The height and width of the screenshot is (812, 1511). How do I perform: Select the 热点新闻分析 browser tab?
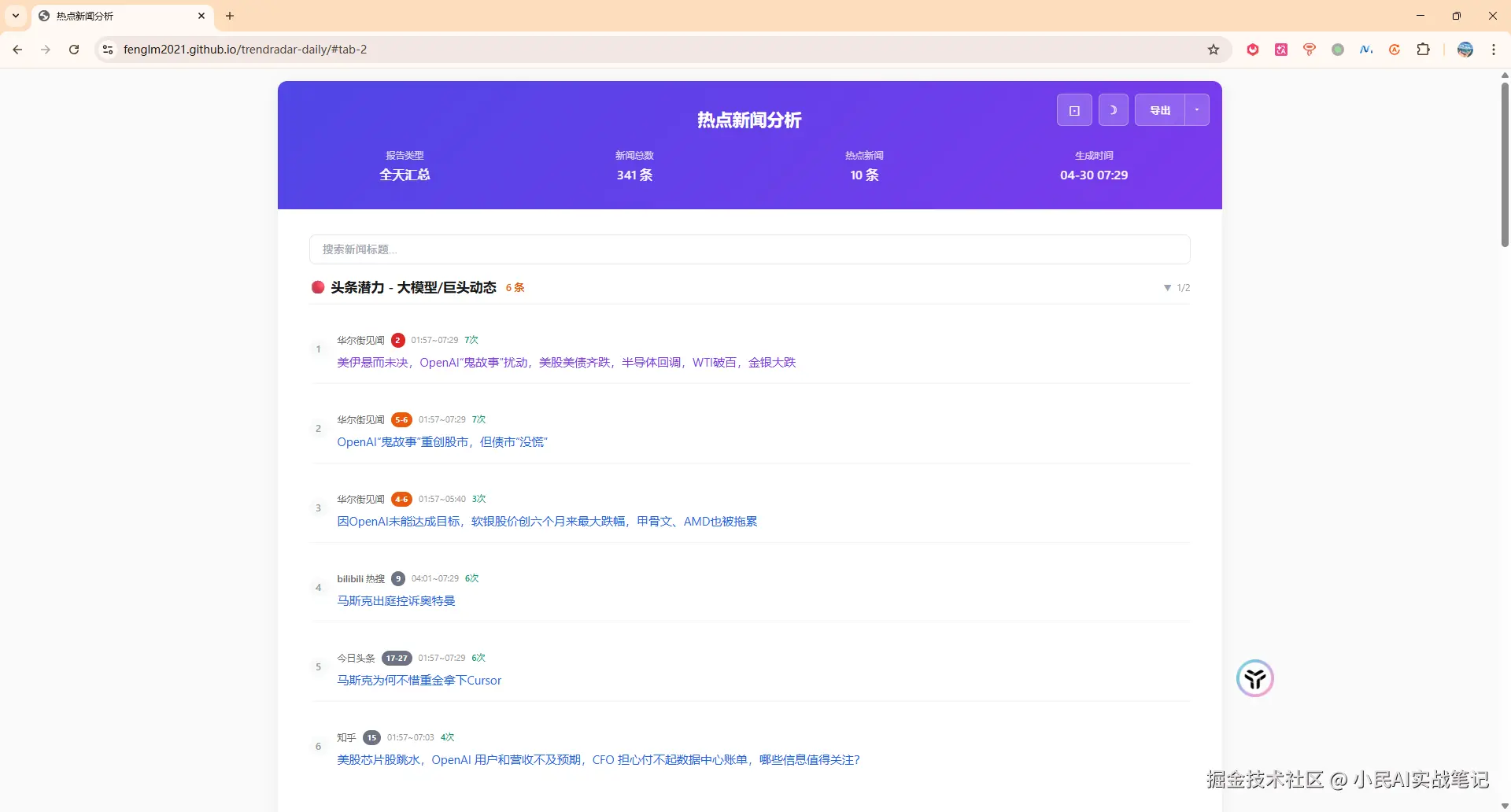118,16
